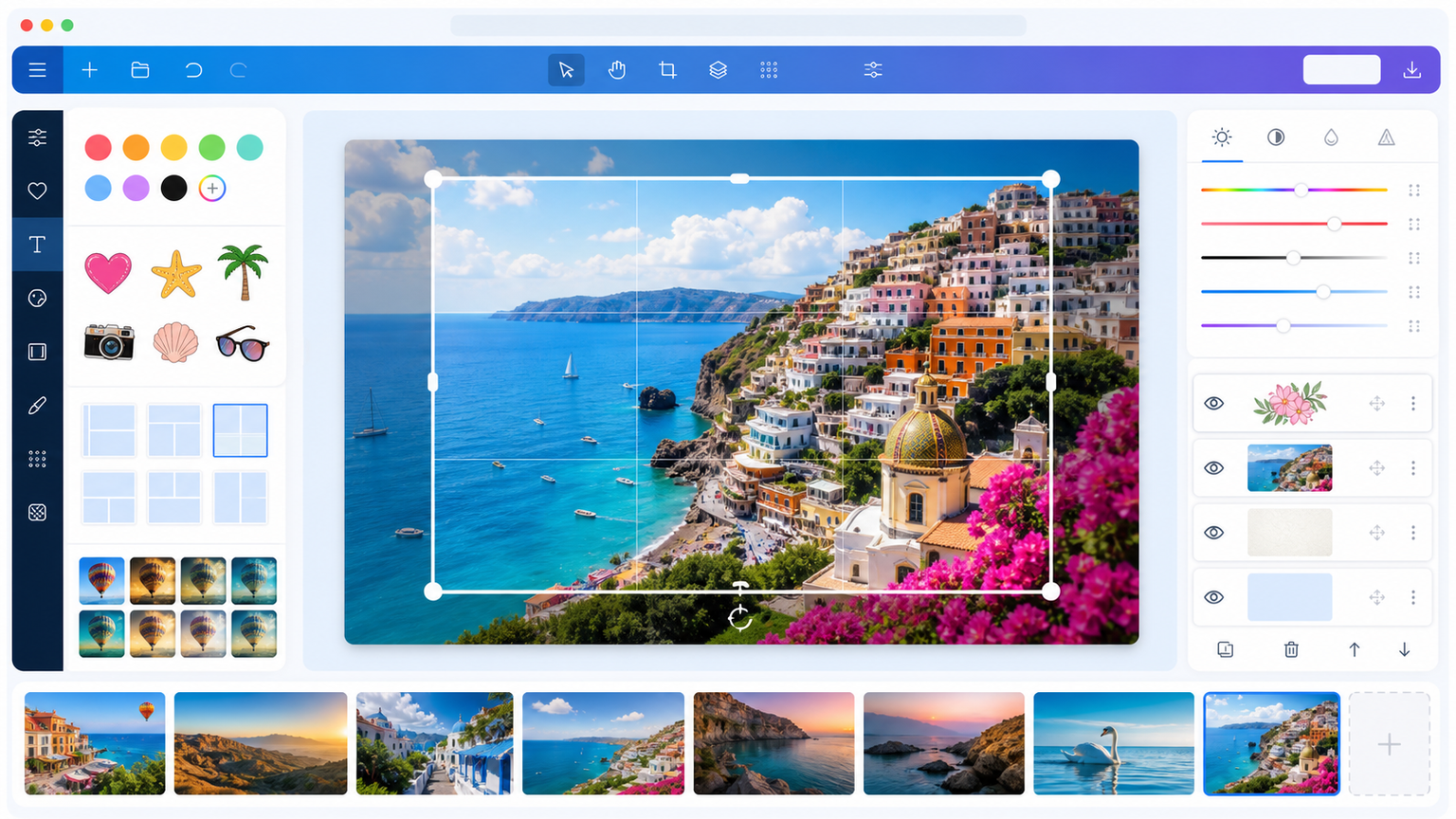
Task: Move the layer down with the down arrow
Action: pos(1405,649)
